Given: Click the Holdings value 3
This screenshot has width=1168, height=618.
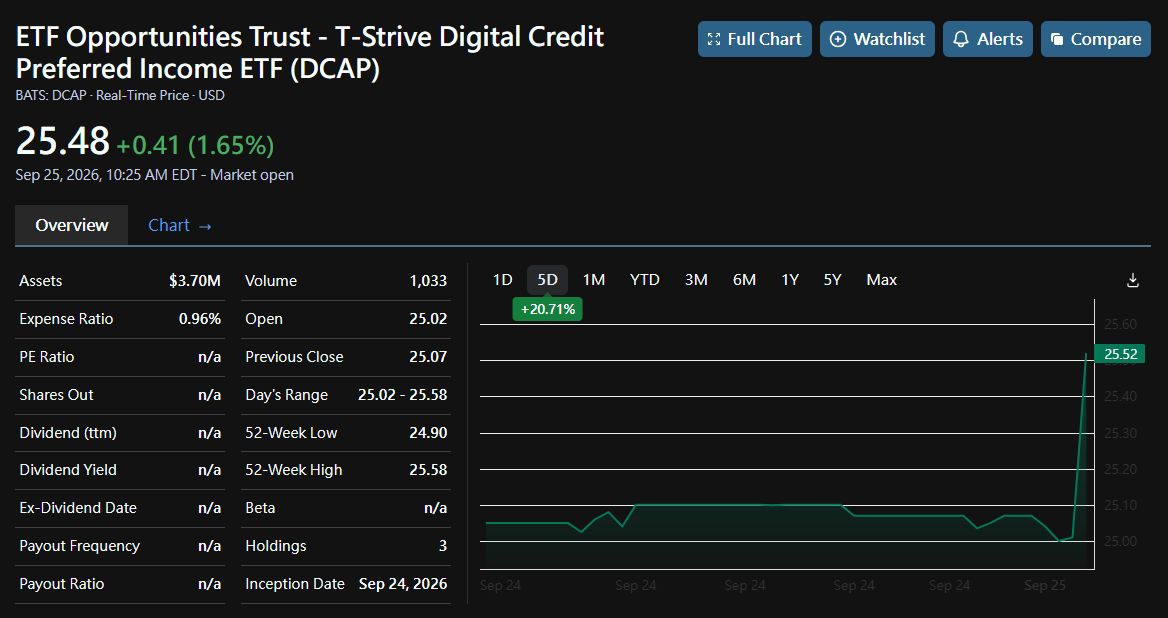Looking at the screenshot, I should (x=442, y=546).
